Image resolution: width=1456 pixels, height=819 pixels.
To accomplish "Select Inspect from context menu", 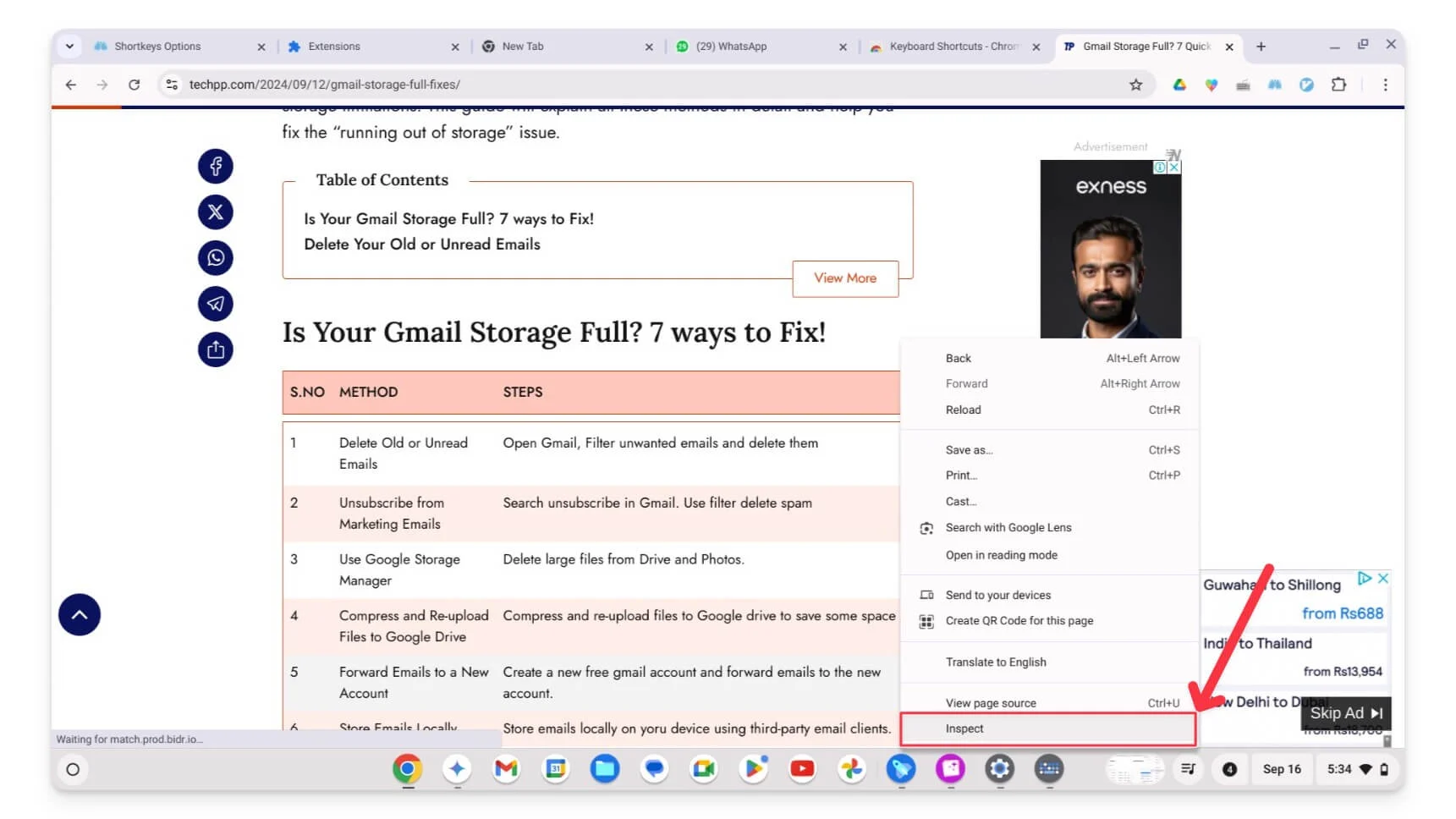I will tap(964, 728).
